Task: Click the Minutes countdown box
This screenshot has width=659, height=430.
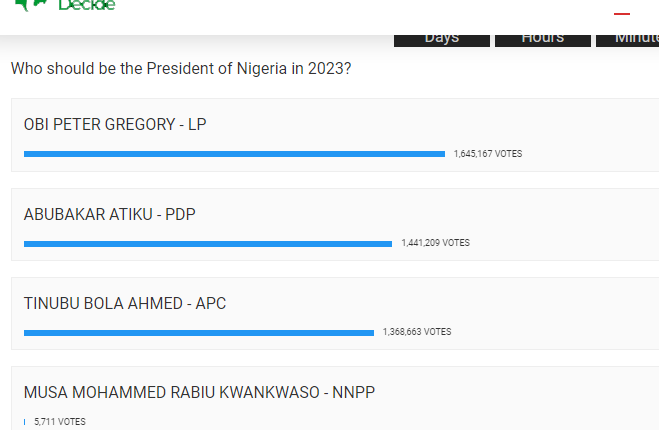Action: [x=627, y=40]
